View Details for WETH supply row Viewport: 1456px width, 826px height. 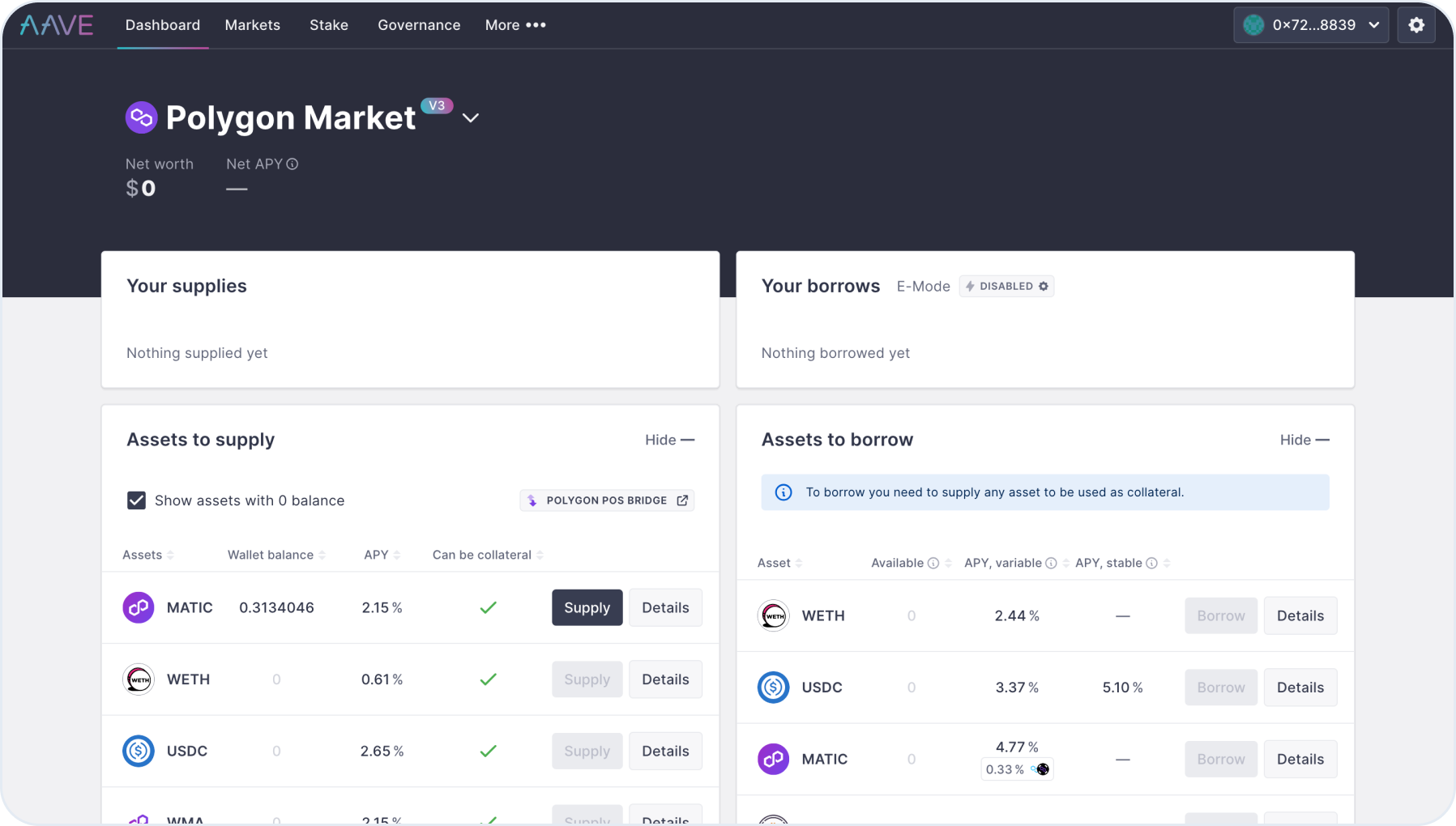(x=665, y=679)
